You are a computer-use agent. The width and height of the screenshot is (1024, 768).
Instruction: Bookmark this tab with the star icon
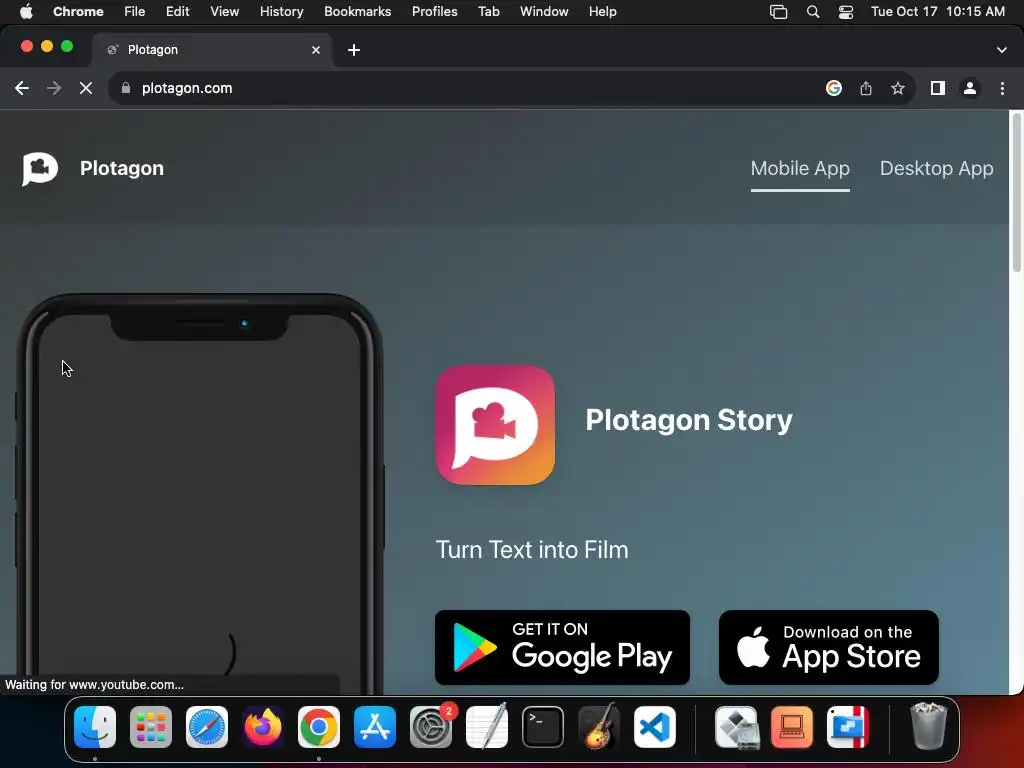tap(898, 88)
